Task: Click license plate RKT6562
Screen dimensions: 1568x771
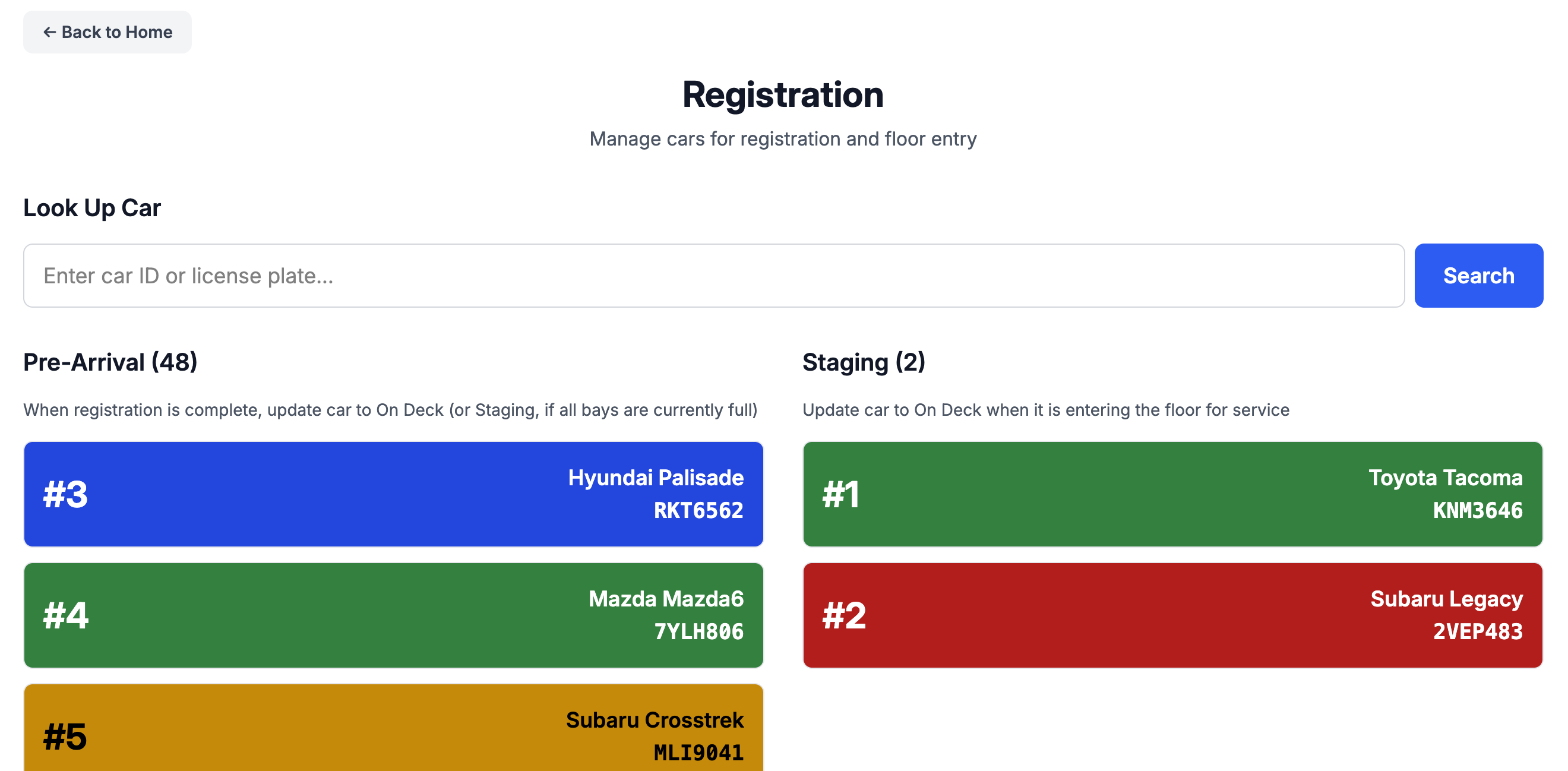Action: coord(698,510)
